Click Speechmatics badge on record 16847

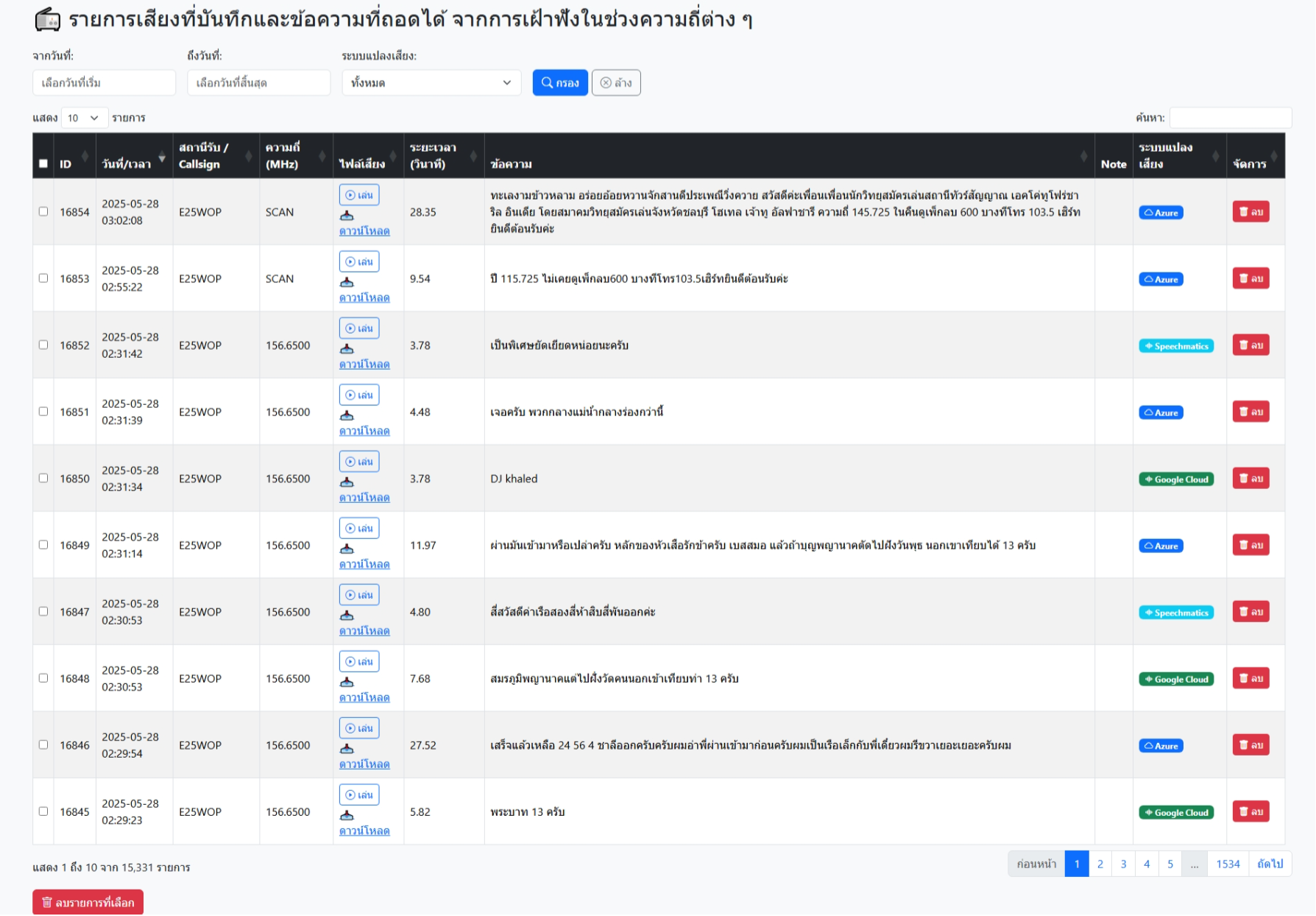[x=1176, y=613]
